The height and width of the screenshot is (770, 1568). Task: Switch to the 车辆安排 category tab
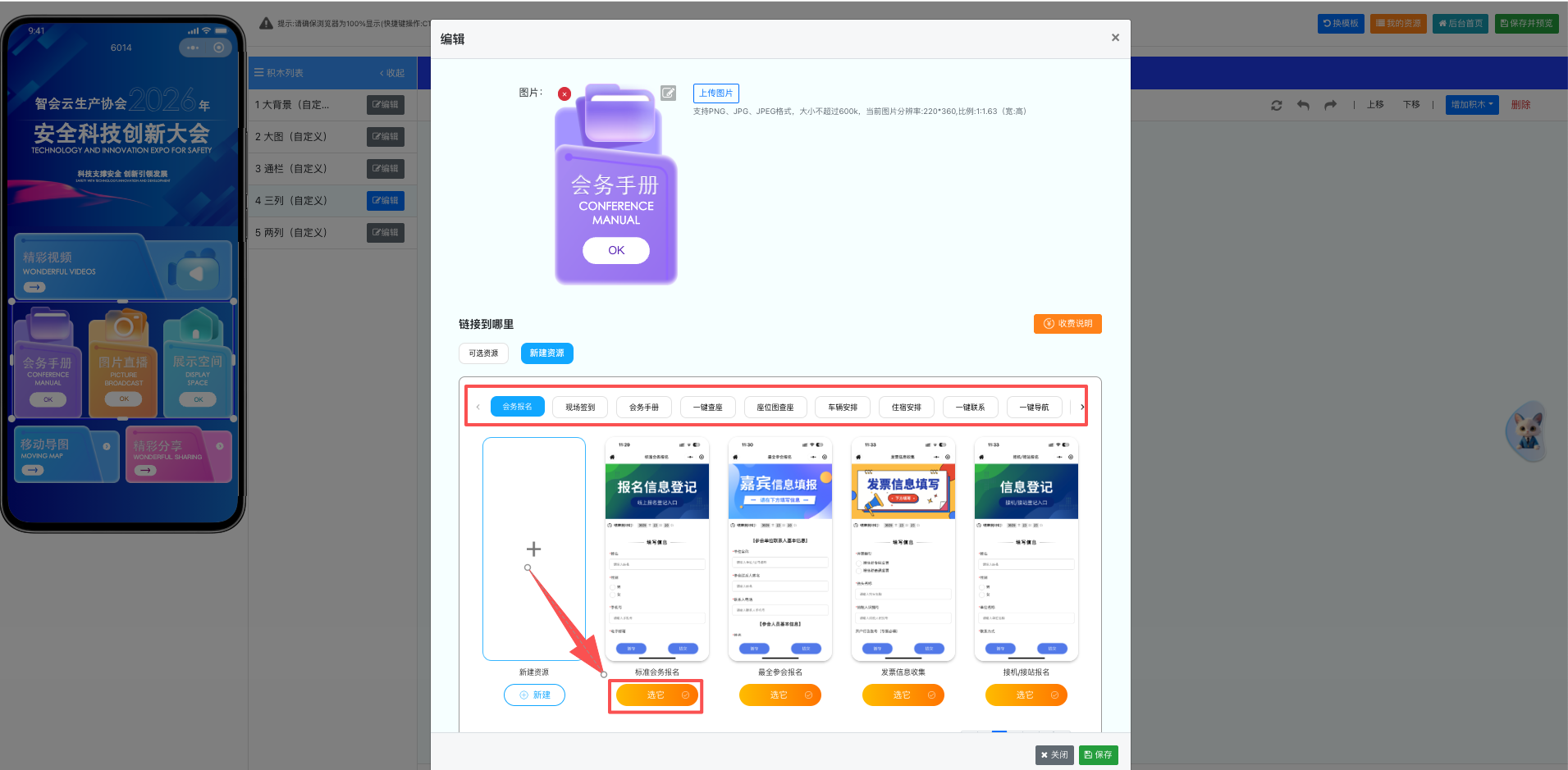843,408
